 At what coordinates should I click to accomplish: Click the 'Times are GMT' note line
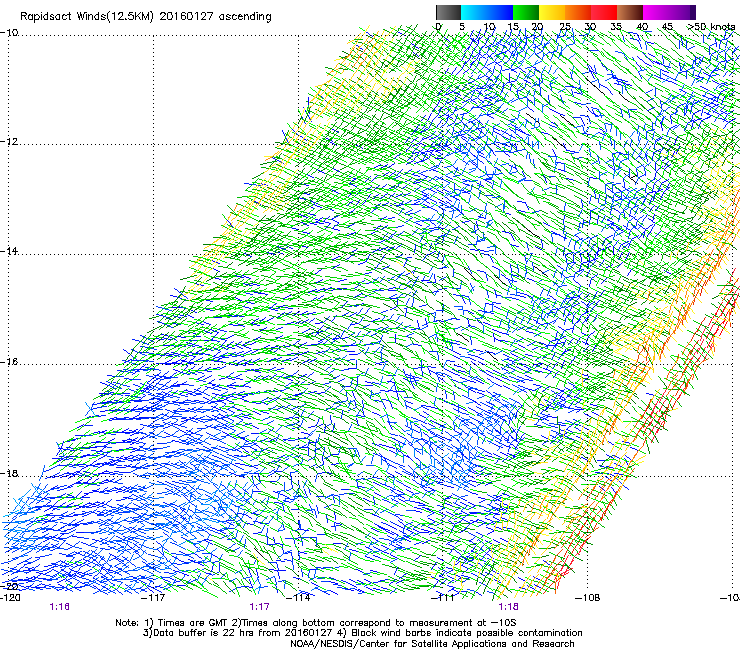click(316, 623)
